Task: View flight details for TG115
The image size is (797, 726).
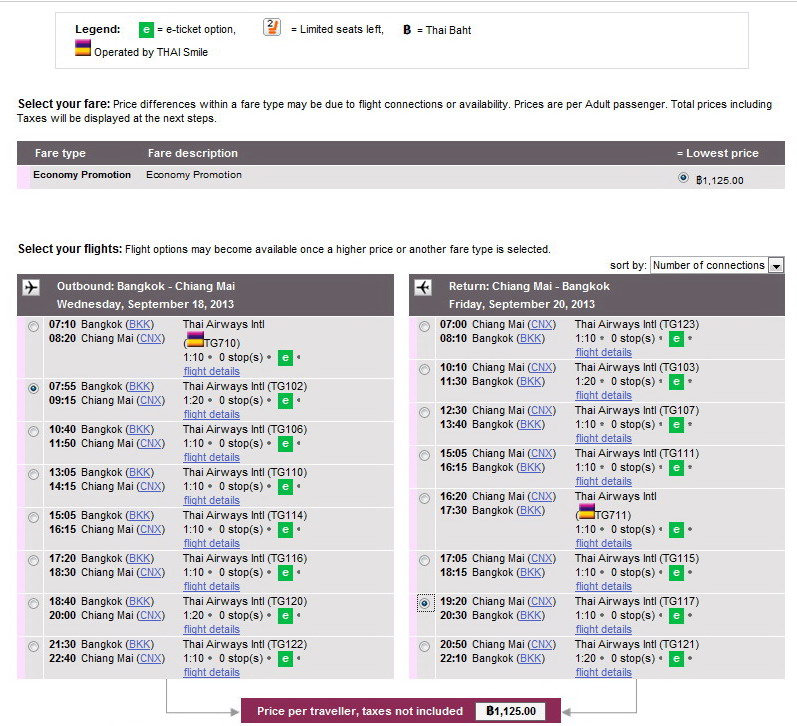Action: point(603,587)
